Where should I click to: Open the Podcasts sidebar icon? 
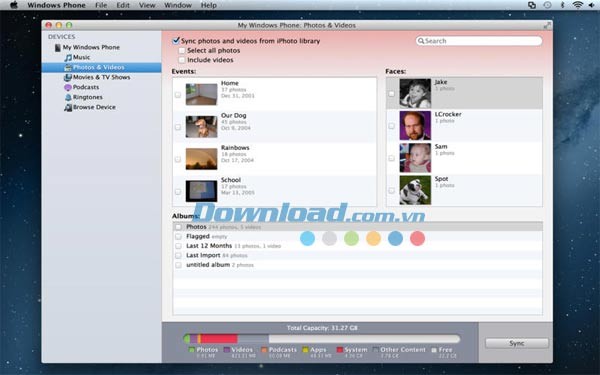point(68,87)
